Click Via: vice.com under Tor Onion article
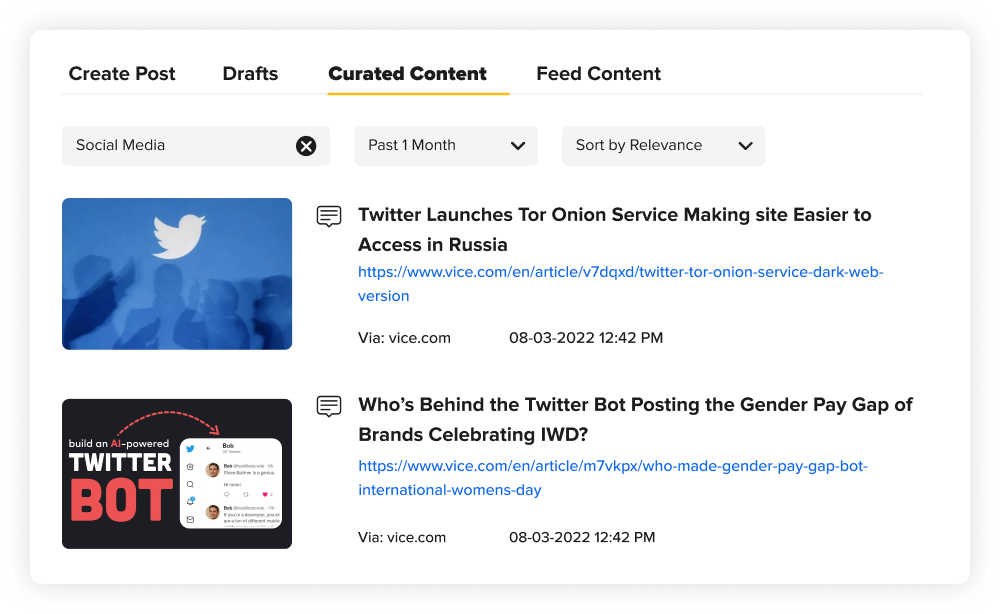Screen dimensions: 1000x614 point(404,338)
